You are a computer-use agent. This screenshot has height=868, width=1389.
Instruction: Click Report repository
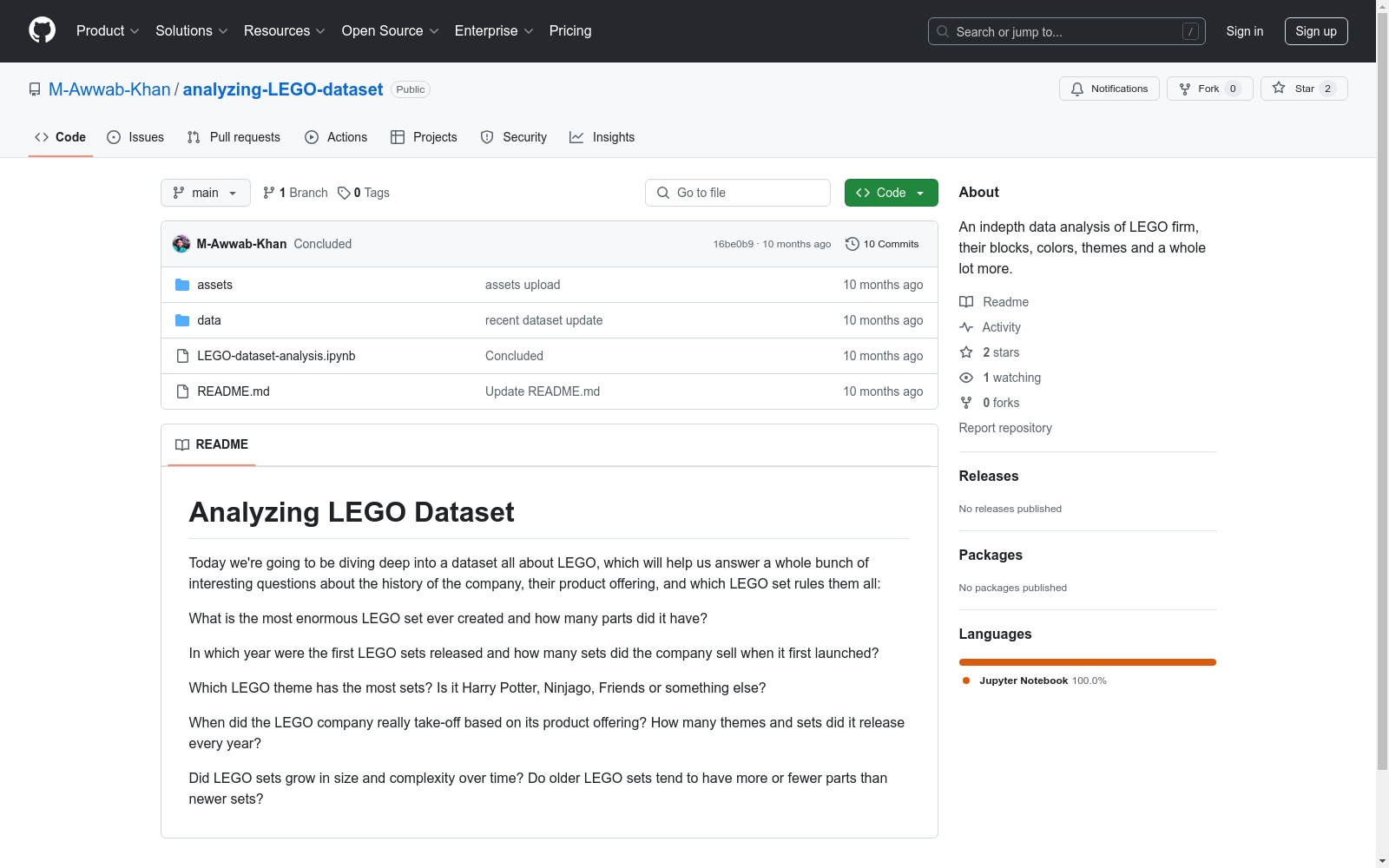1005,428
